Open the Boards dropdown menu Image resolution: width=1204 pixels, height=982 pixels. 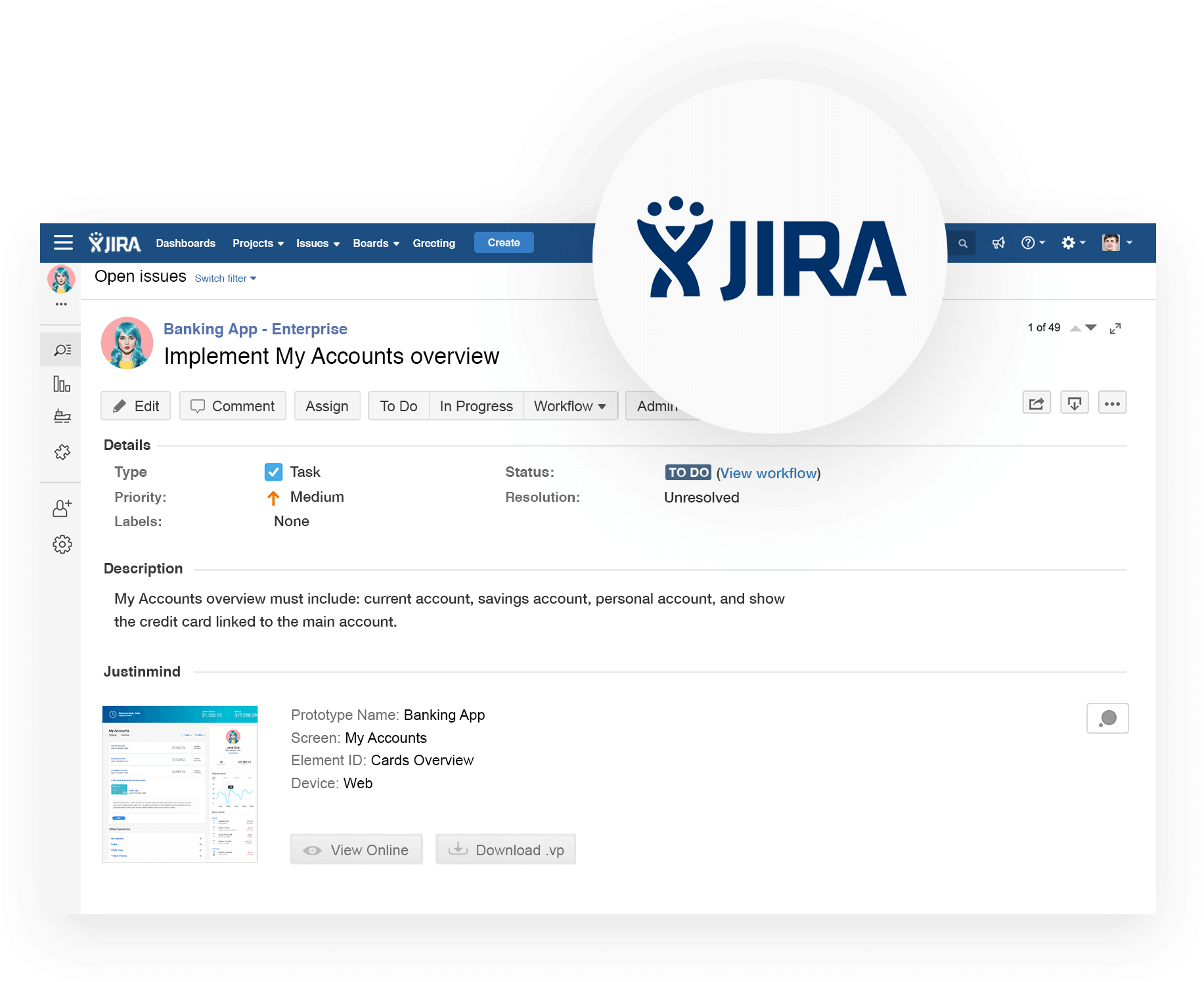pyautogui.click(x=376, y=243)
